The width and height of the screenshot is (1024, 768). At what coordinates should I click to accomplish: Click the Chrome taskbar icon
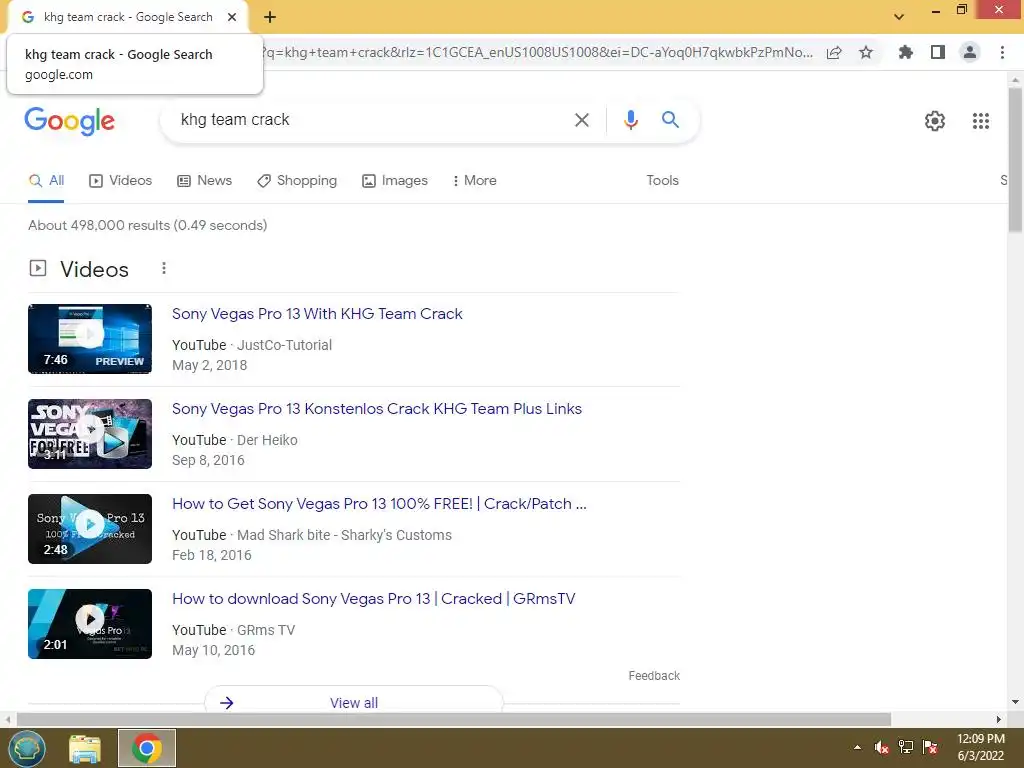147,748
